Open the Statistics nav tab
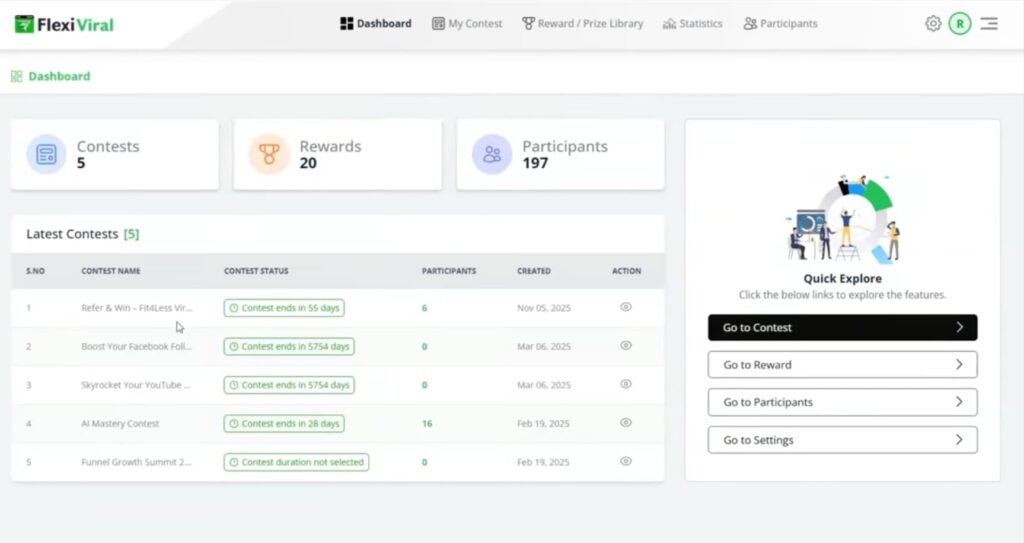1024x543 pixels. point(692,24)
